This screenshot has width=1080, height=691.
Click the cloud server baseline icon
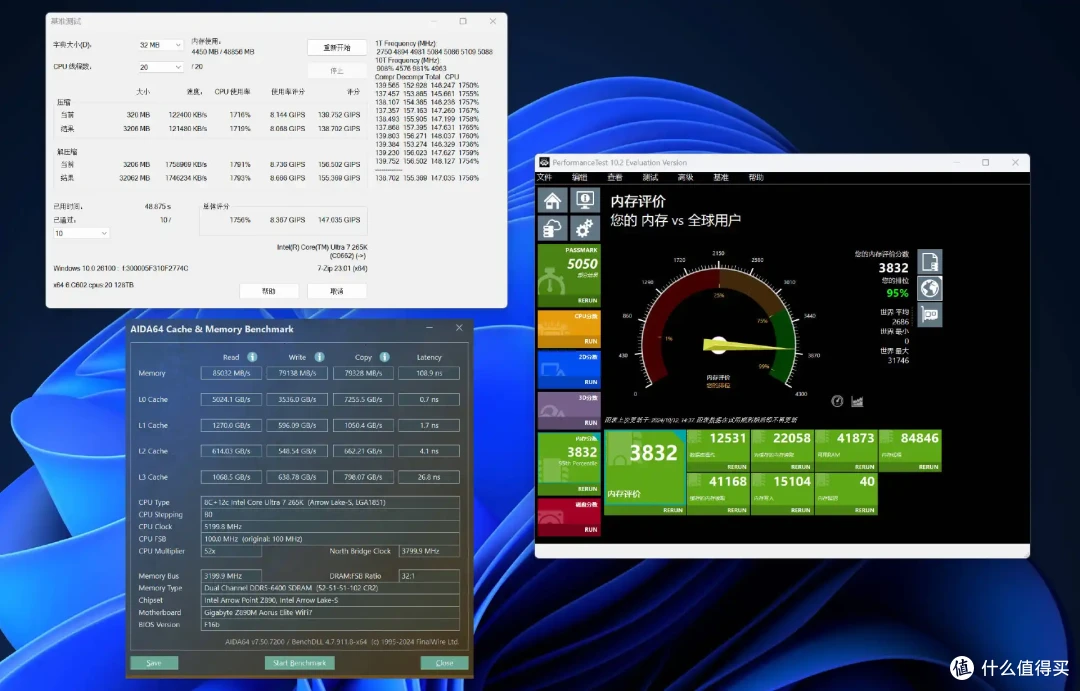point(552,228)
